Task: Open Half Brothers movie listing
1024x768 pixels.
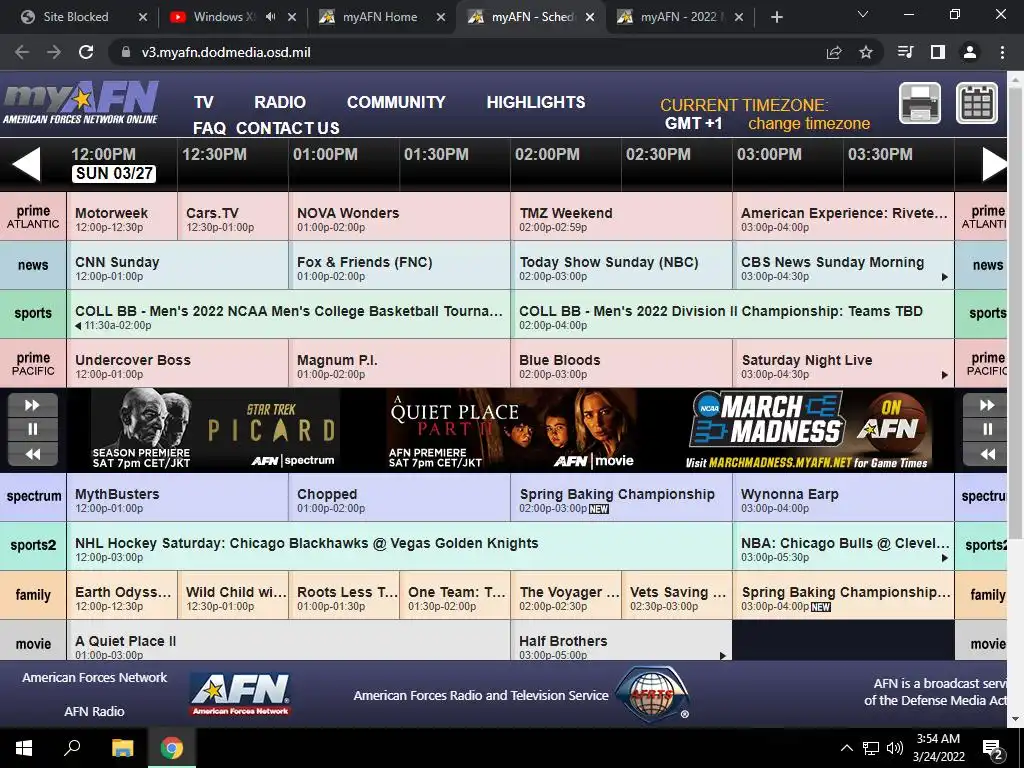Action: coord(622,640)
